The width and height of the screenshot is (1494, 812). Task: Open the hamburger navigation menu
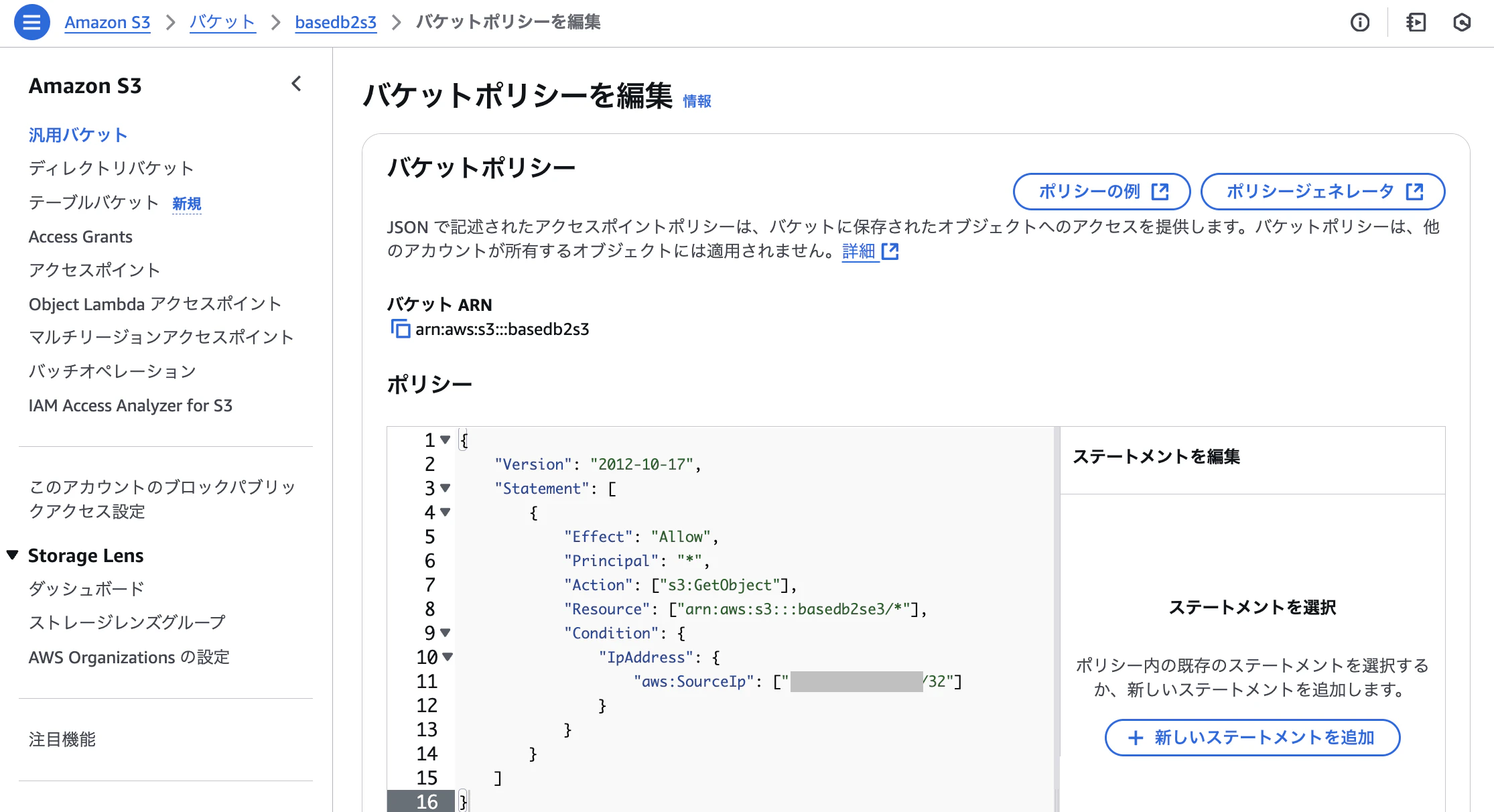(31, 22)
